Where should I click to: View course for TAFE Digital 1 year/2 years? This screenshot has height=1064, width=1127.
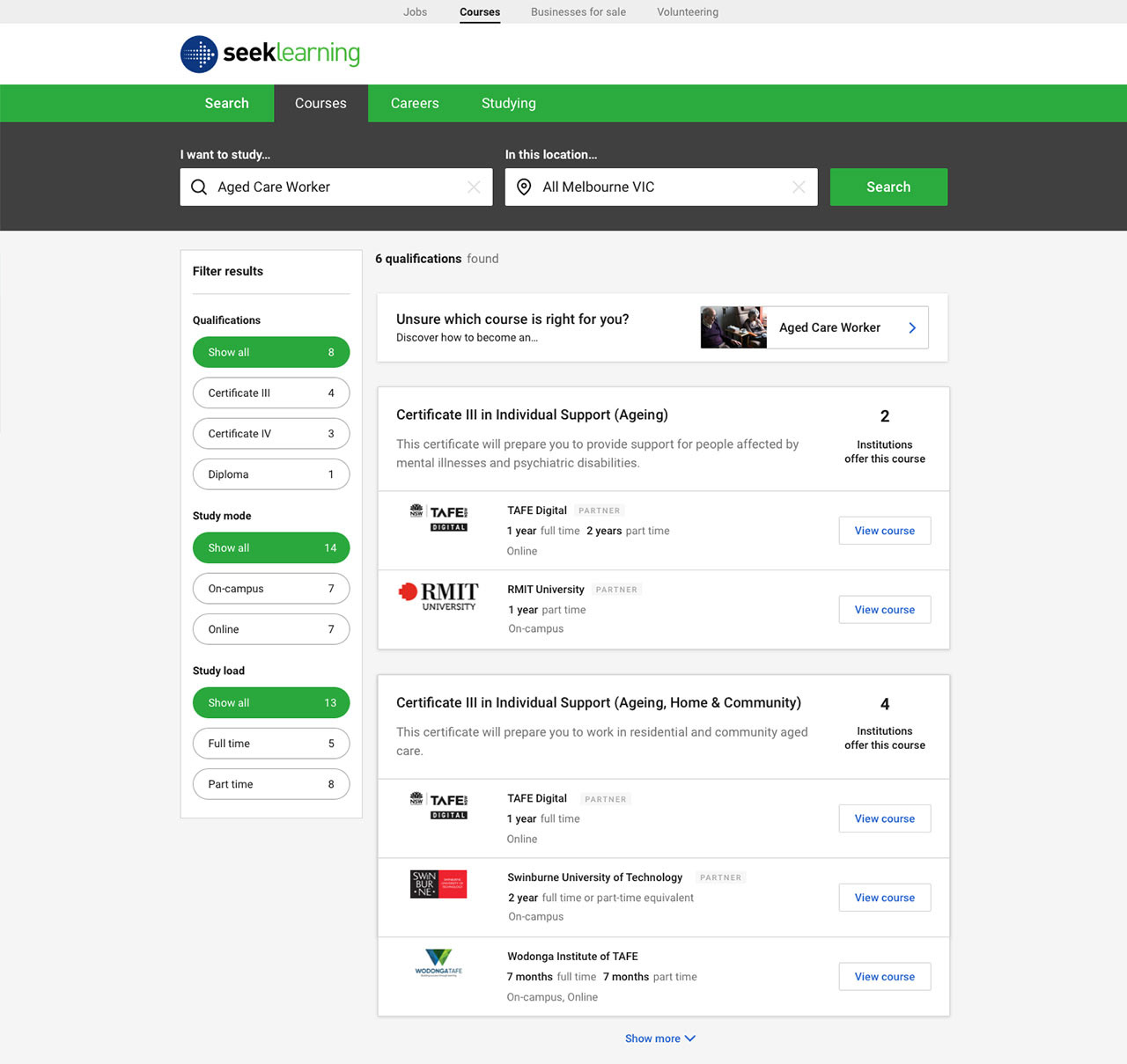(885, 531)
